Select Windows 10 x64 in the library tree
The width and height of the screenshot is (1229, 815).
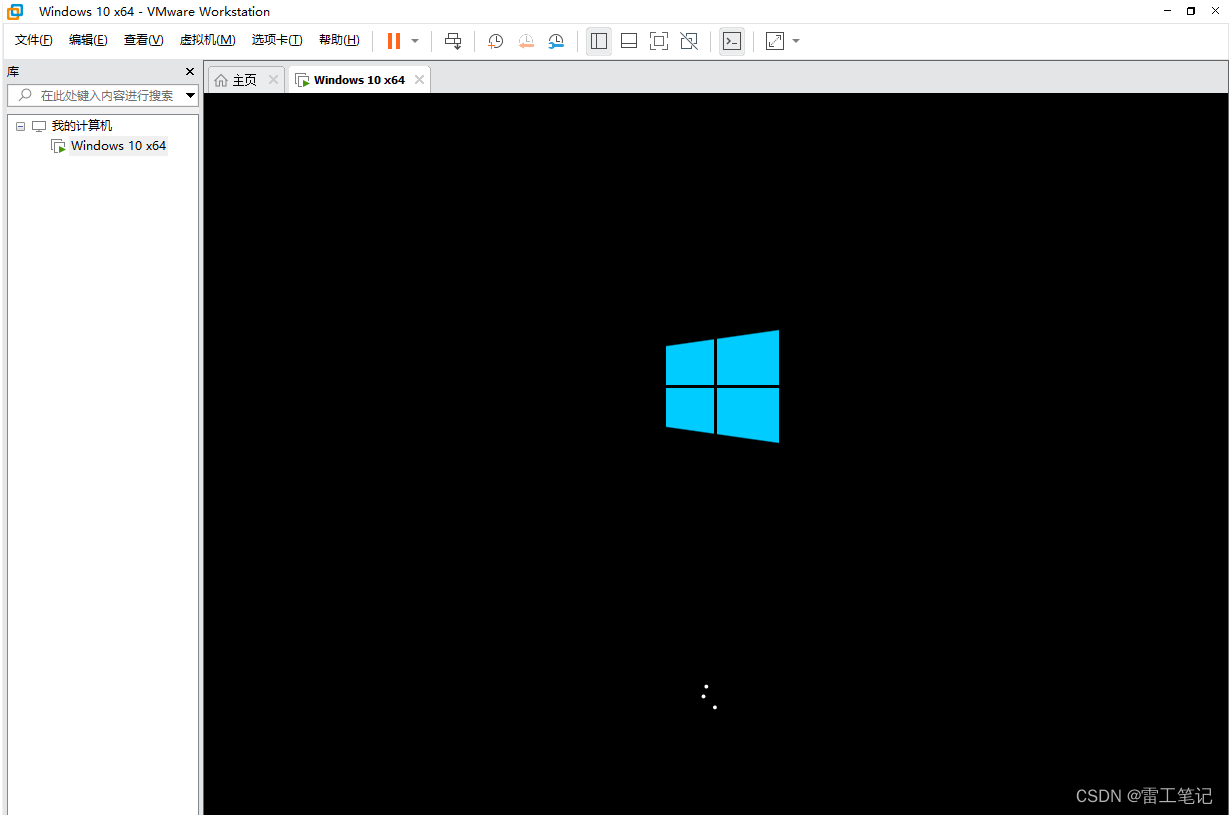pos(118,146)
